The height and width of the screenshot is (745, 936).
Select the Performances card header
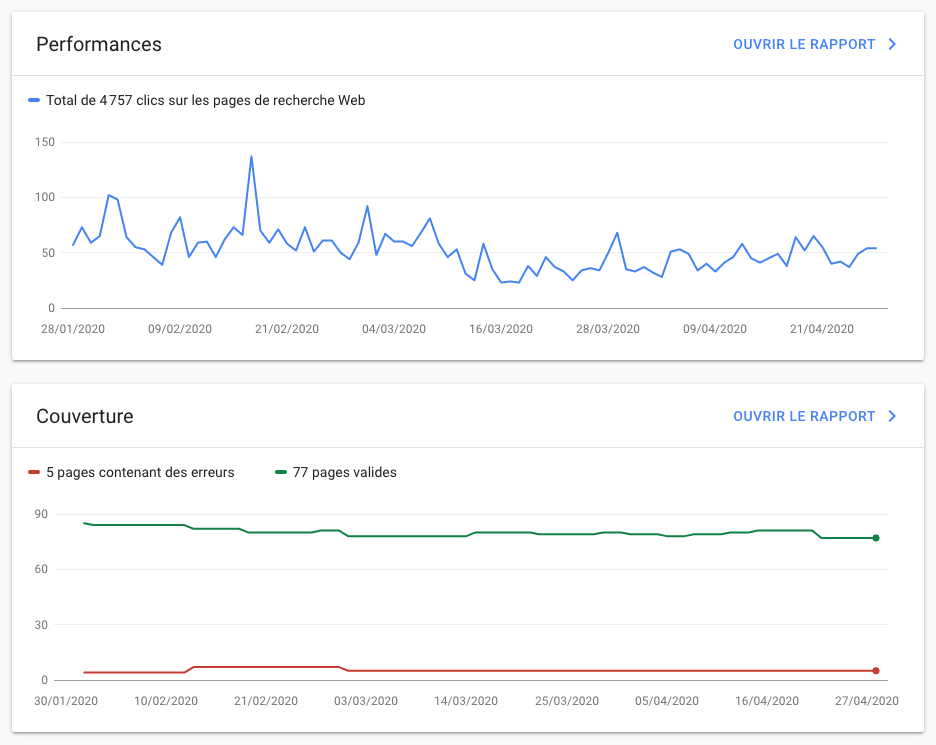[x=98, y=45]
